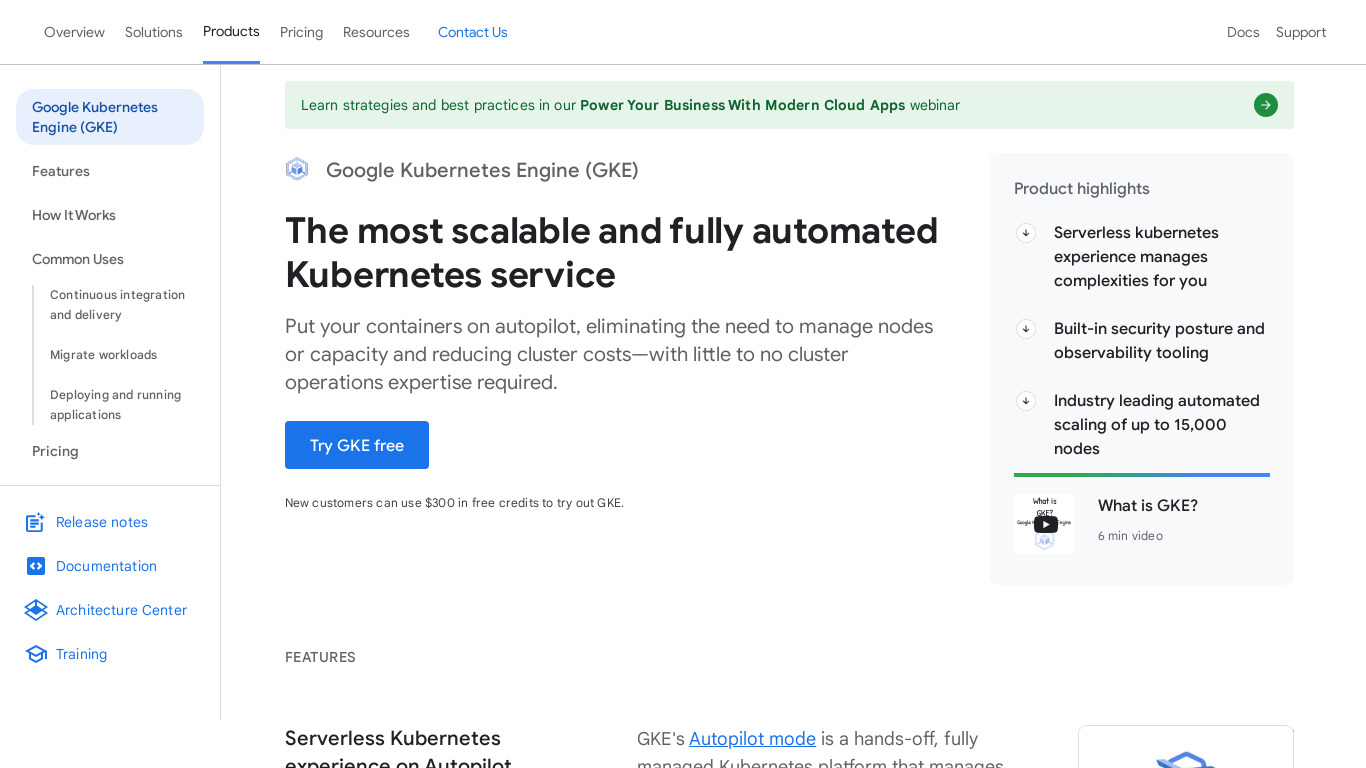Viewport: 1366px width, 768px height.
Task: Click the Power Your Business webinar banner text
Action: (x=742, y=105)
